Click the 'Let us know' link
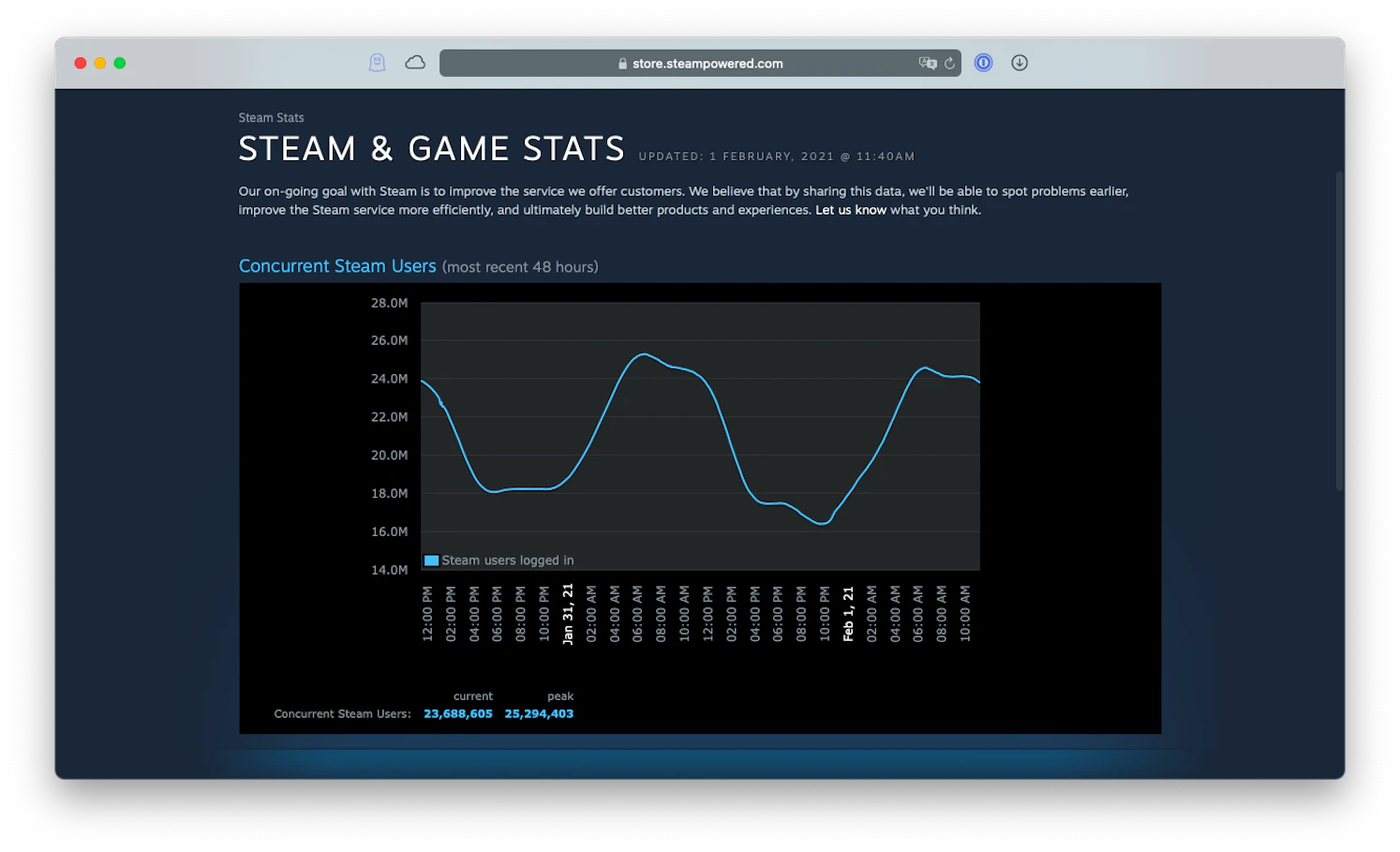This screenshot has height=852, width=1400. 850,210
